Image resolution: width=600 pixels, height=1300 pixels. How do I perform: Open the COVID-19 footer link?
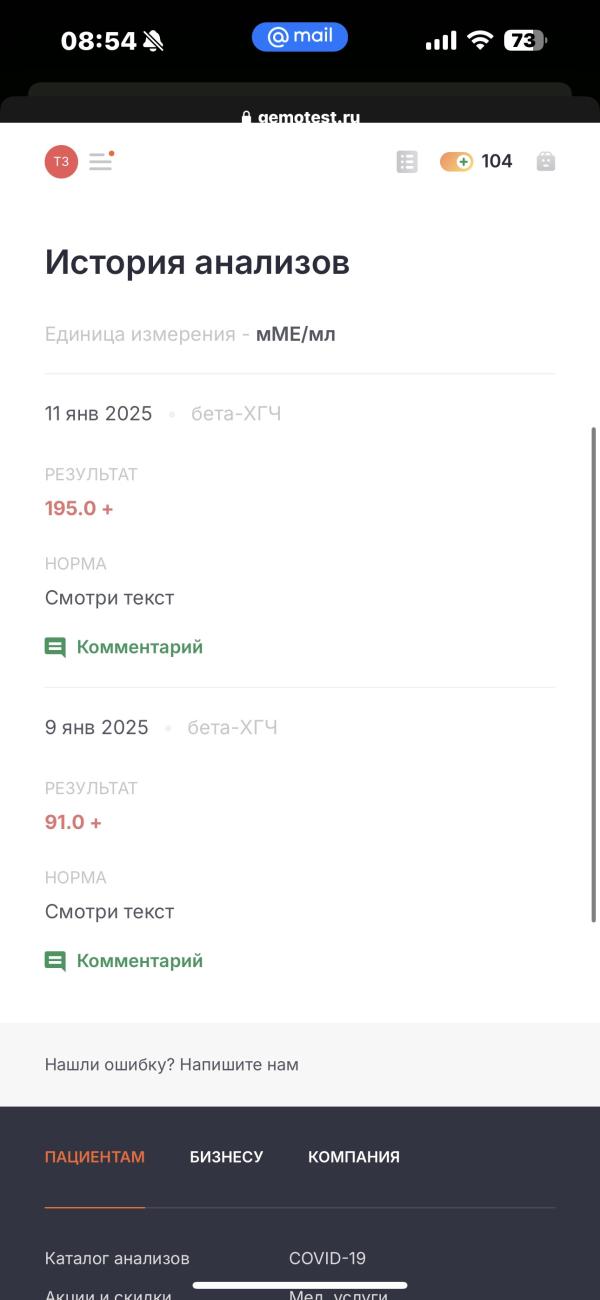pyautogui.click(x=327, y=1258)
